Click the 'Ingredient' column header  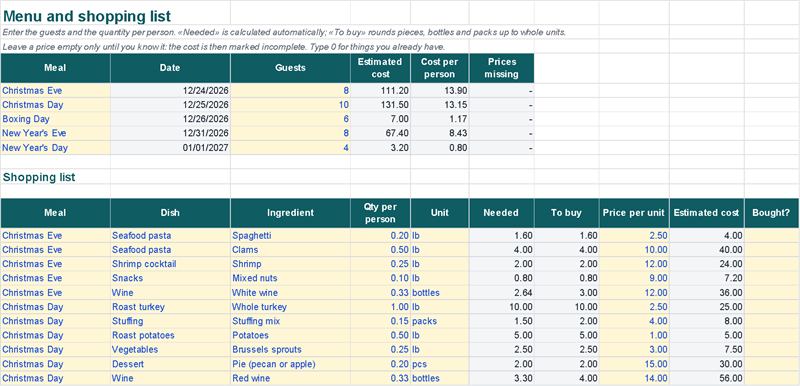pos(290,213)
